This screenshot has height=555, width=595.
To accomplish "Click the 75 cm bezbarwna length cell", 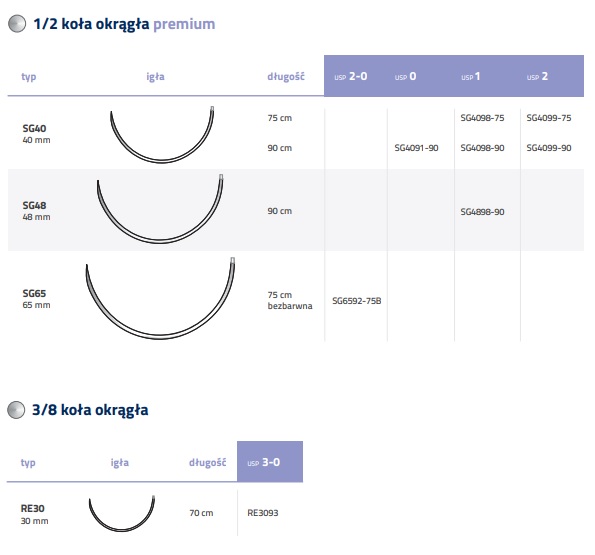I will point(290,300).
